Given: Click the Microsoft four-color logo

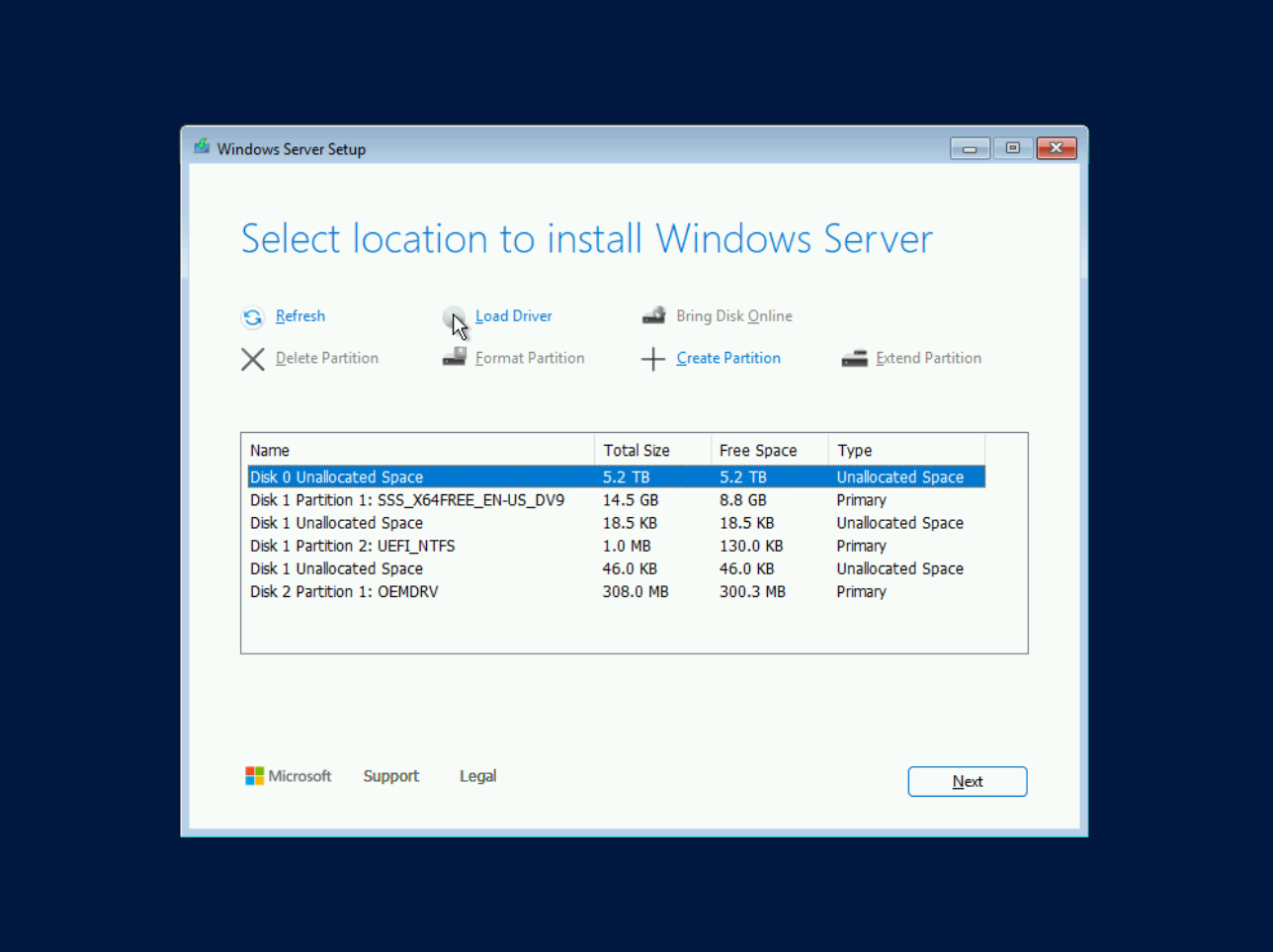Looking at the screenshot, I should coord(255,776).
